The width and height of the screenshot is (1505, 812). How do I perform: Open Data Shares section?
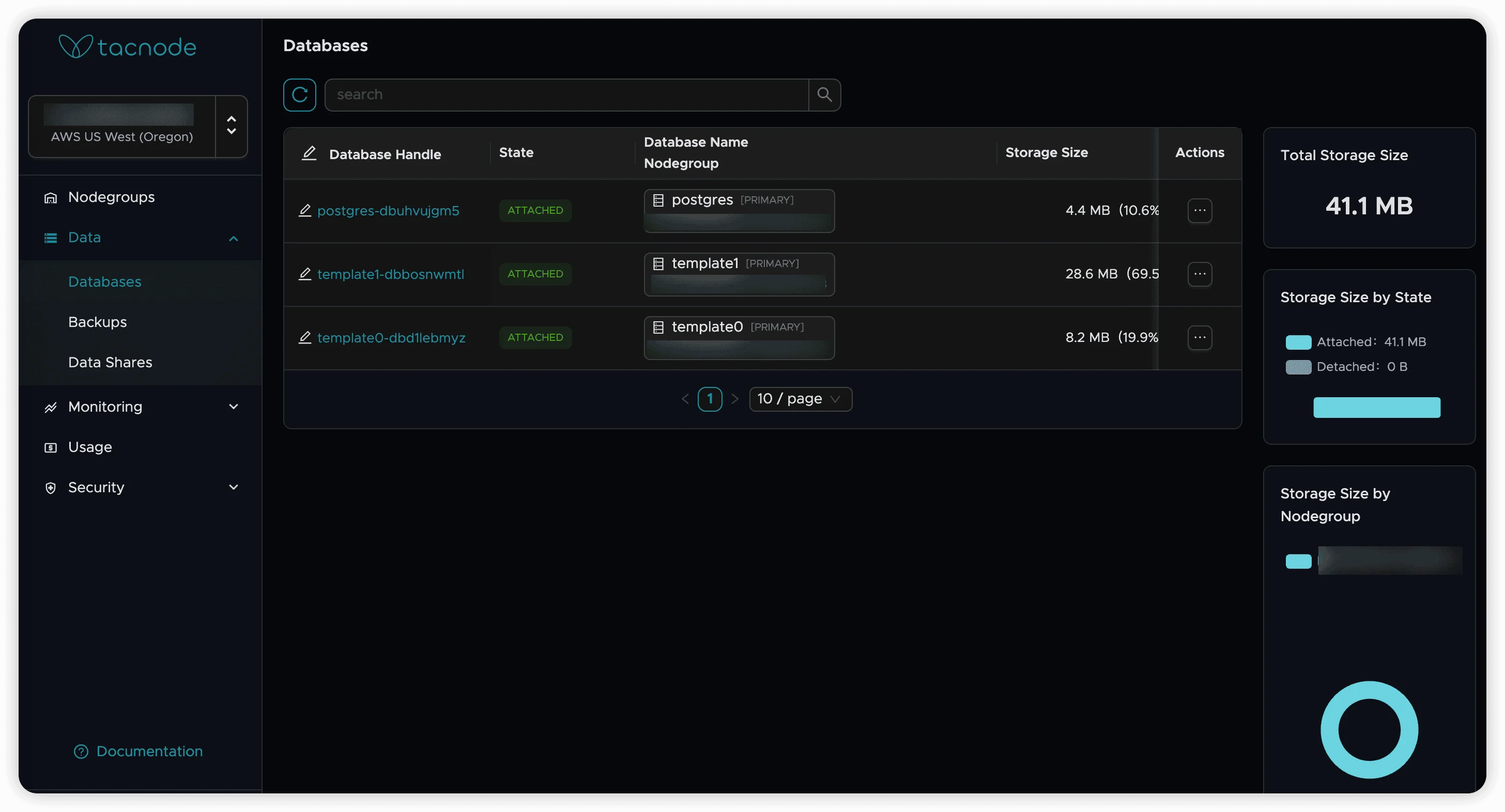point(110,362)
